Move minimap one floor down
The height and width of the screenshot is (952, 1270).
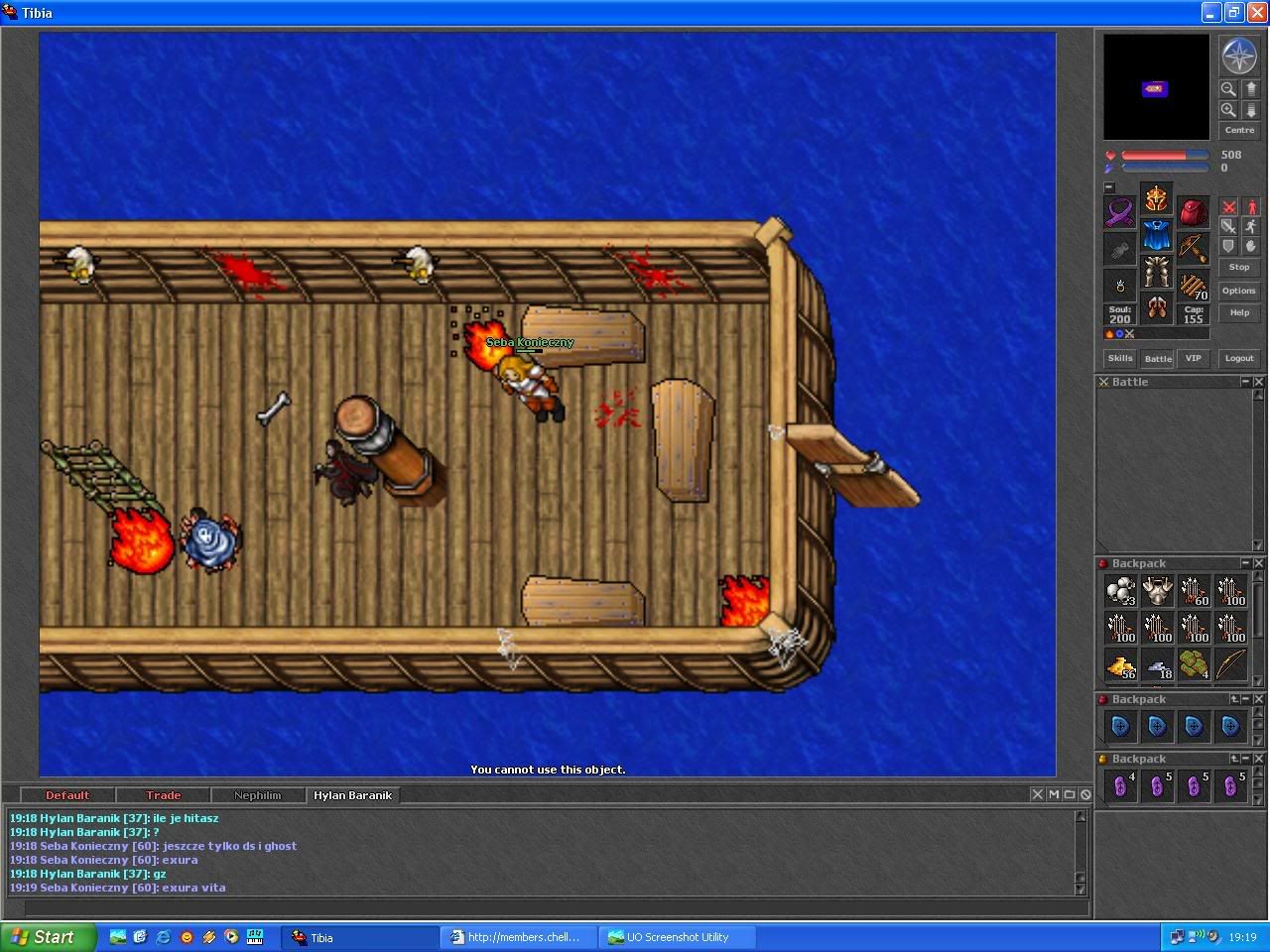pyautogui.click(x=1251, y=110)
